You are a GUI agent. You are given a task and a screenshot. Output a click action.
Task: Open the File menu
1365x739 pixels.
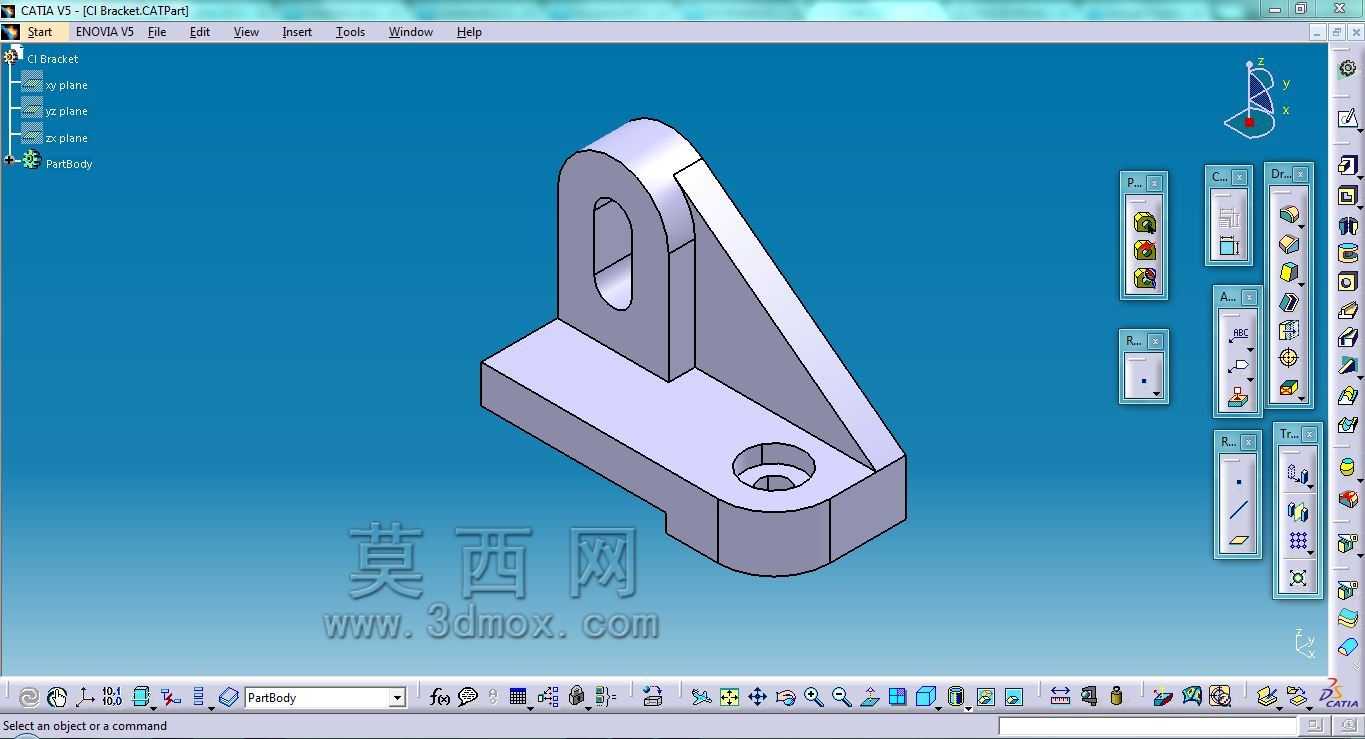coord(157,32)
